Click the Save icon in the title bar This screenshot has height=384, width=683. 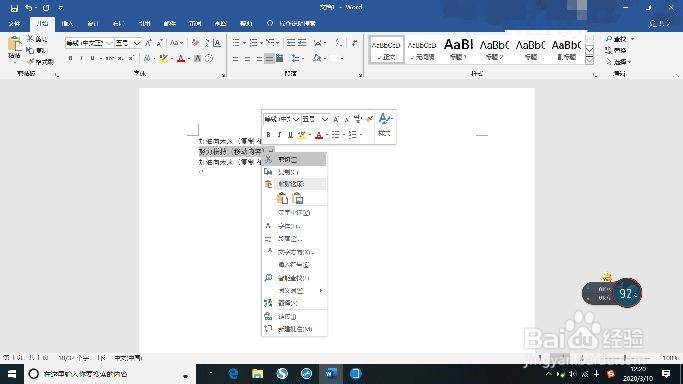(14, 8)
